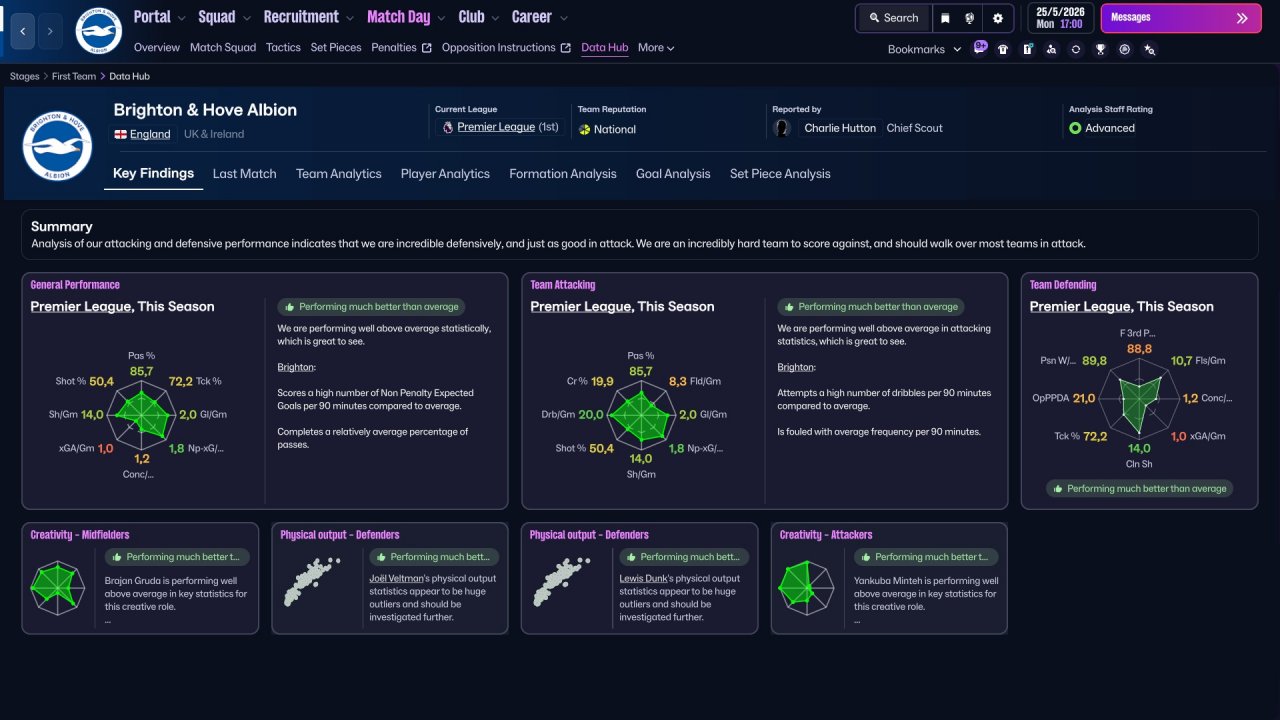1280x720 pixels.
Task: Open the 9+ notifications speech bubble icon
Action: (980, 48)
